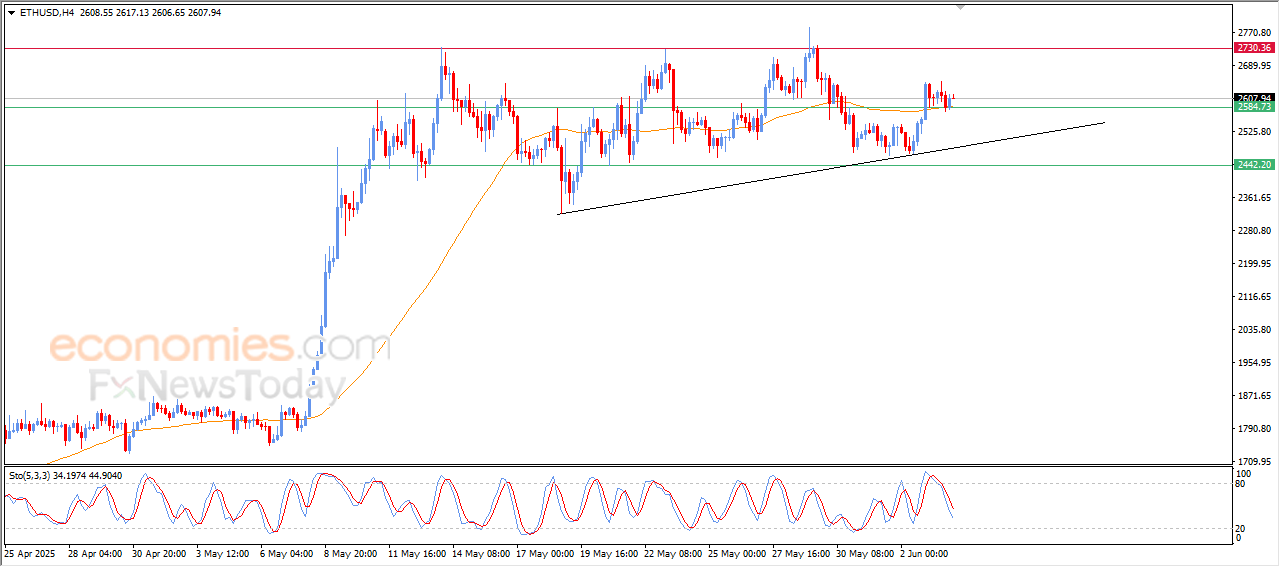Click the 25 Apr 2025 date label
Image resolution: width=1280 pixels, height=567 pixels.
[x=27, y=553]
